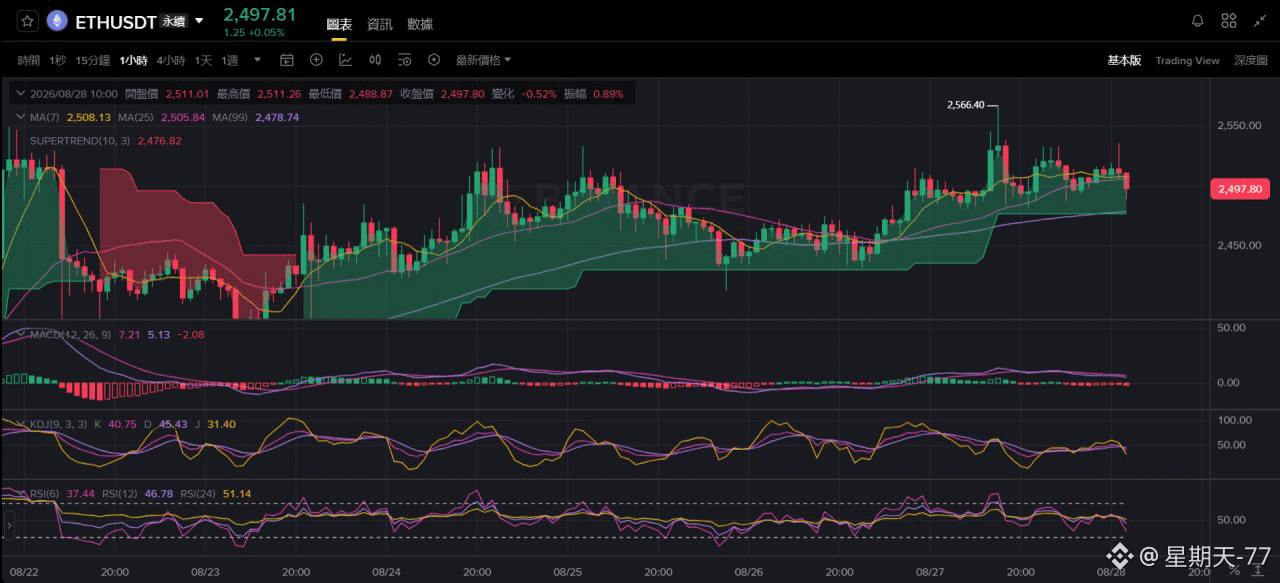
Task: Switch to the 數據 tab
Action: click(x=419, y=23)
